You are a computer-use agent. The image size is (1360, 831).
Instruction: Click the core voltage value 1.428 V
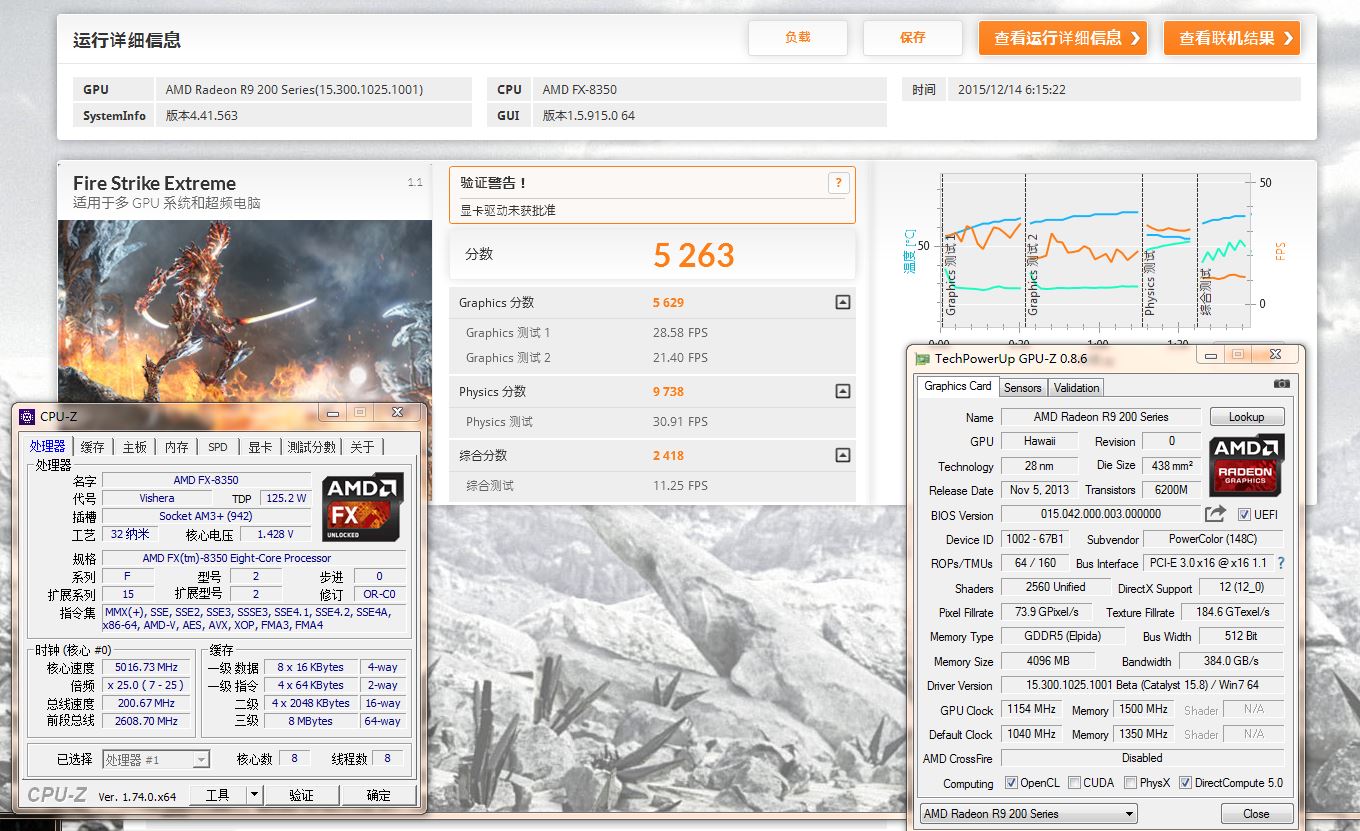[x=275, y=535]
